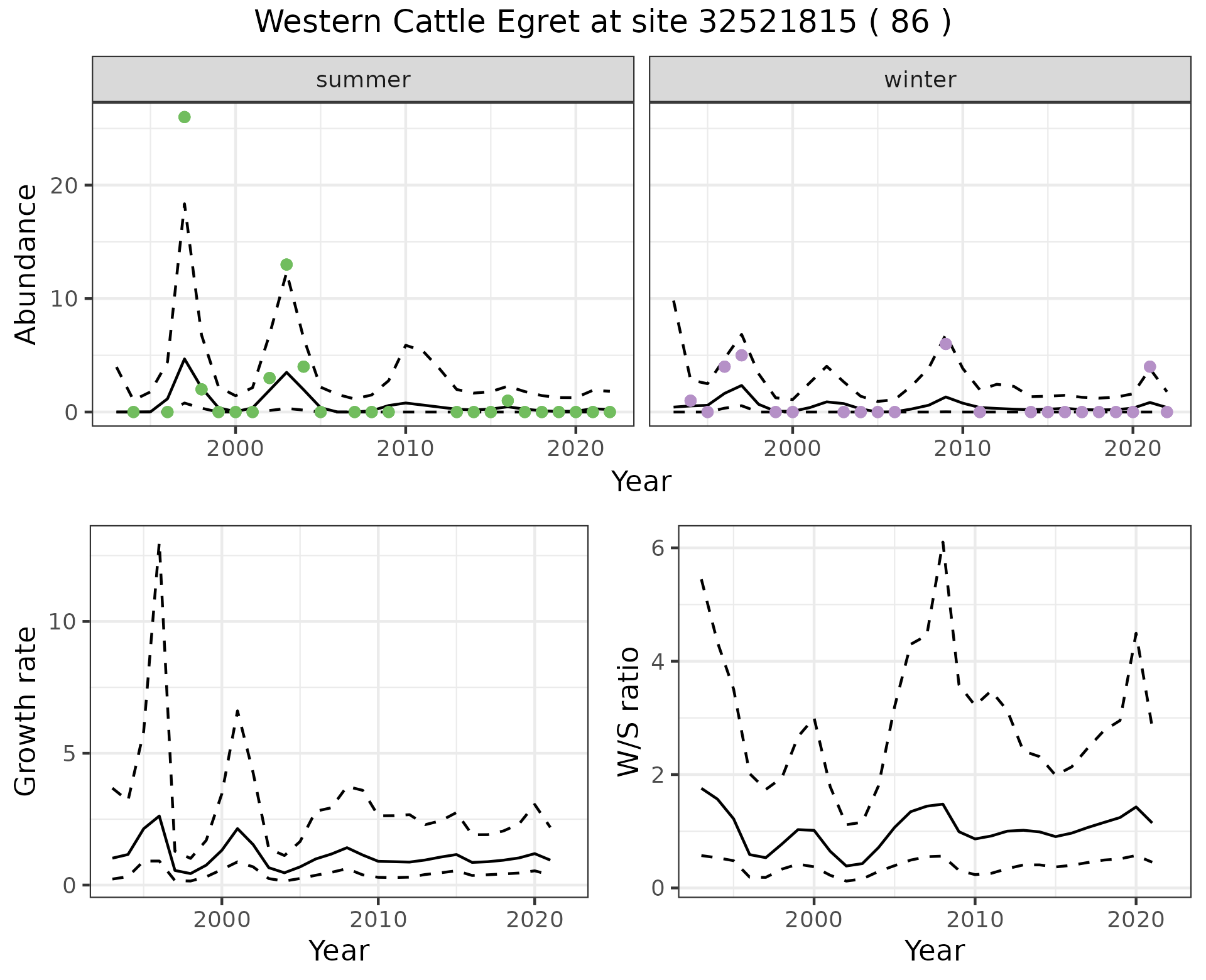Click the W/S ratio y-axis label
Screen dimensions: 1206x980
tap(628, 711)
